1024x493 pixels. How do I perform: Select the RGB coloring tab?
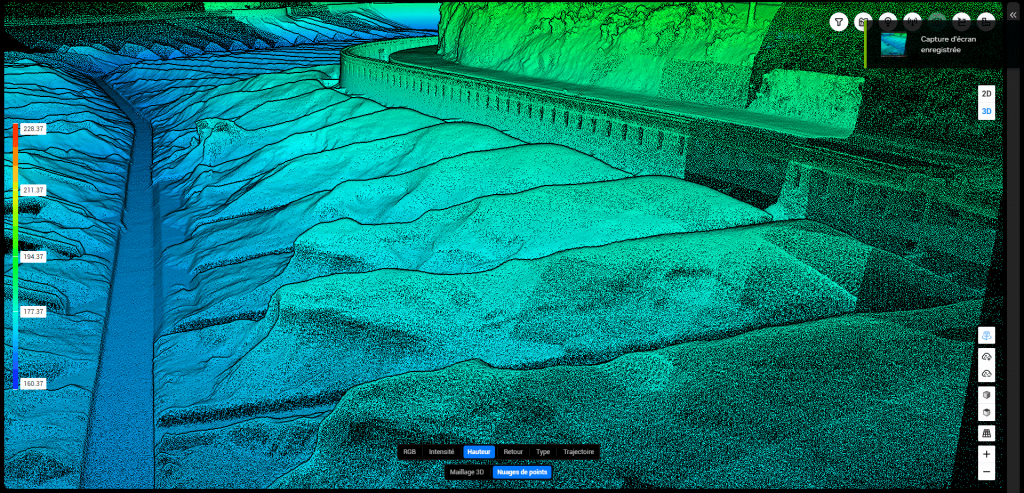point(409,452)
